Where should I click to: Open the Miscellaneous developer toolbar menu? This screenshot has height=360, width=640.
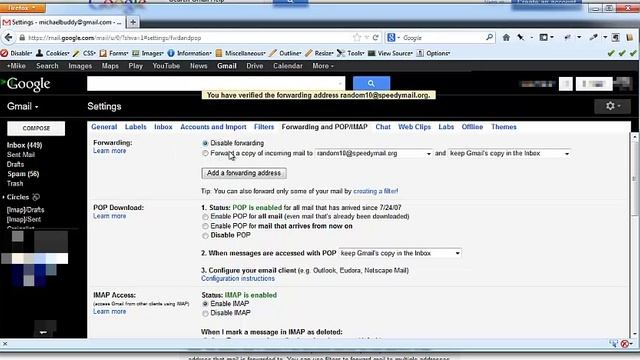coord(240,53)
